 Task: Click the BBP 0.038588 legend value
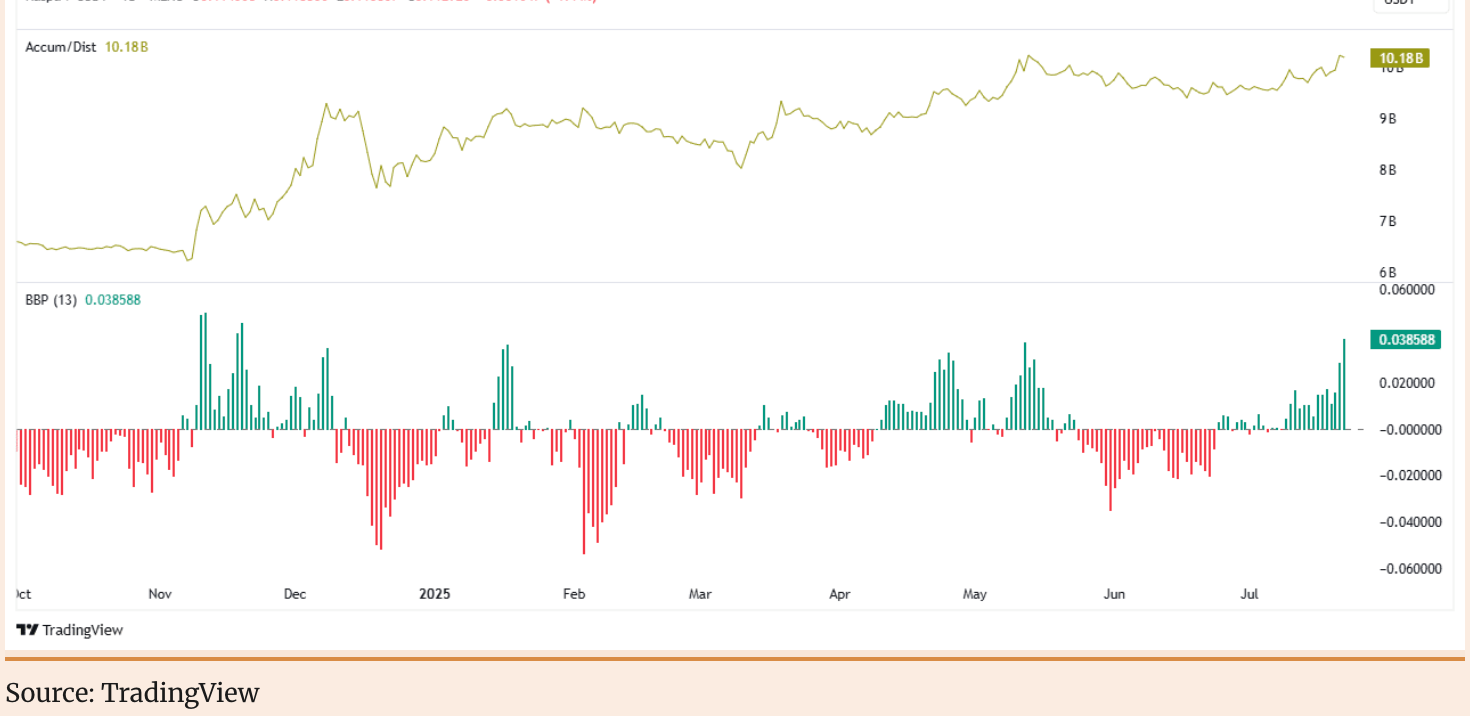pos(113,299)
